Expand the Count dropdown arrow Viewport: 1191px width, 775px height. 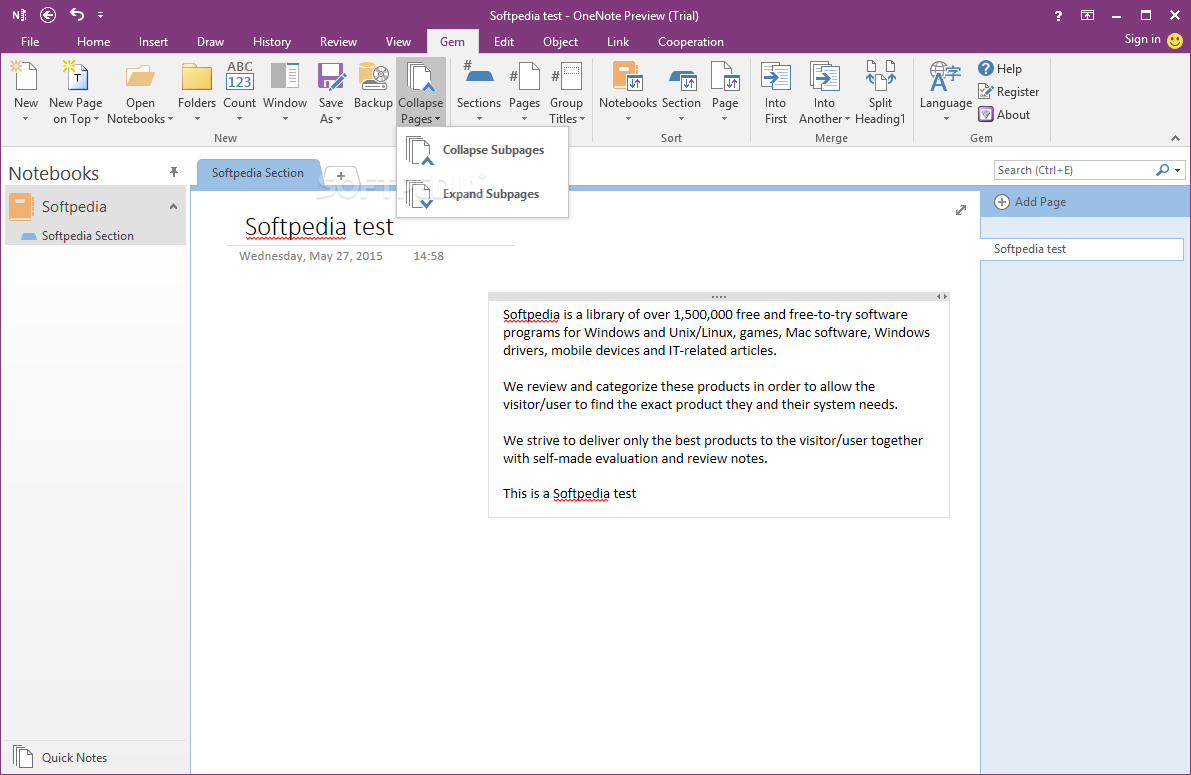pos(239,119)
